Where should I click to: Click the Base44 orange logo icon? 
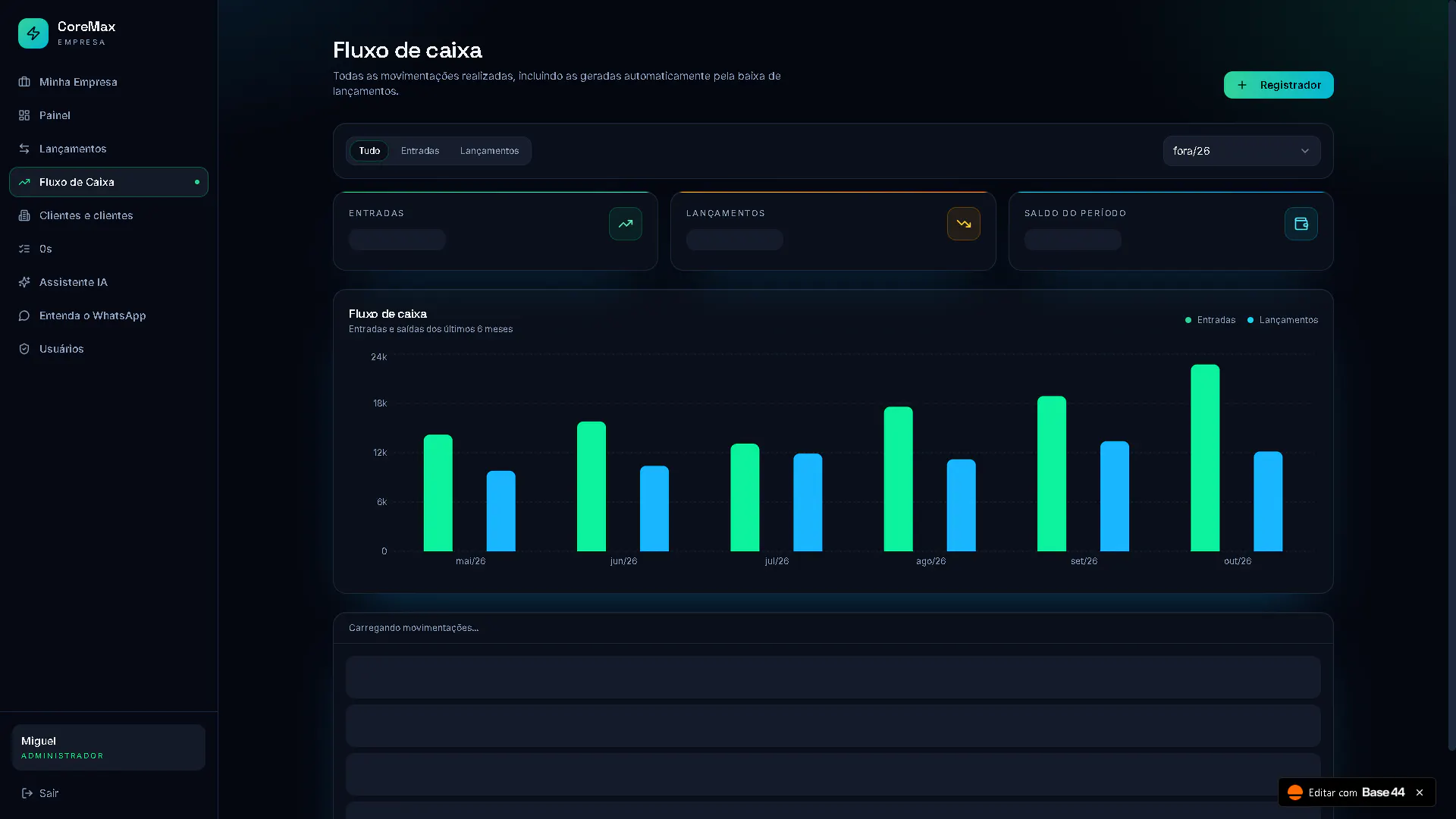point(1295,792)
